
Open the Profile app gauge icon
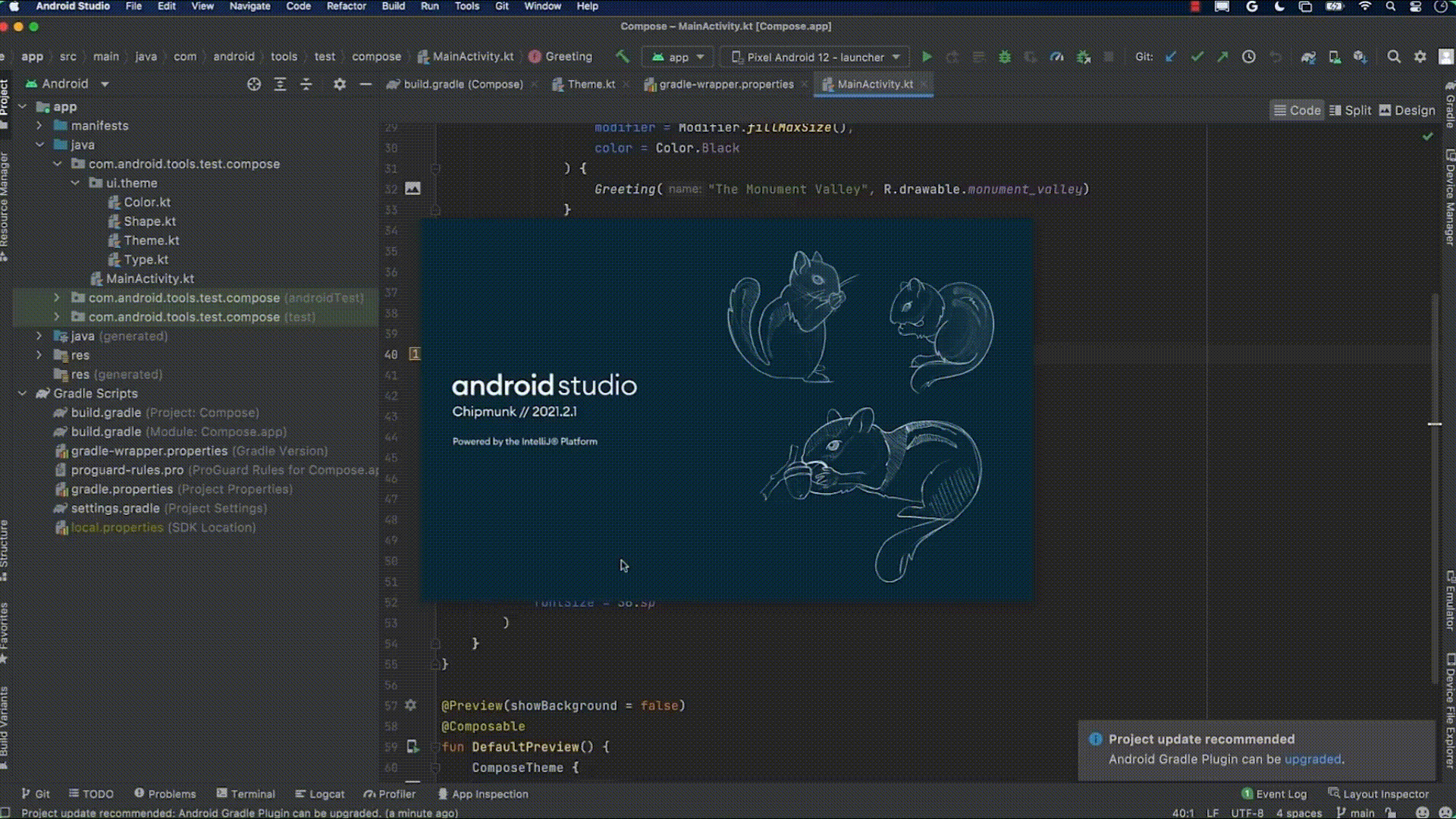pos(1056,57)
